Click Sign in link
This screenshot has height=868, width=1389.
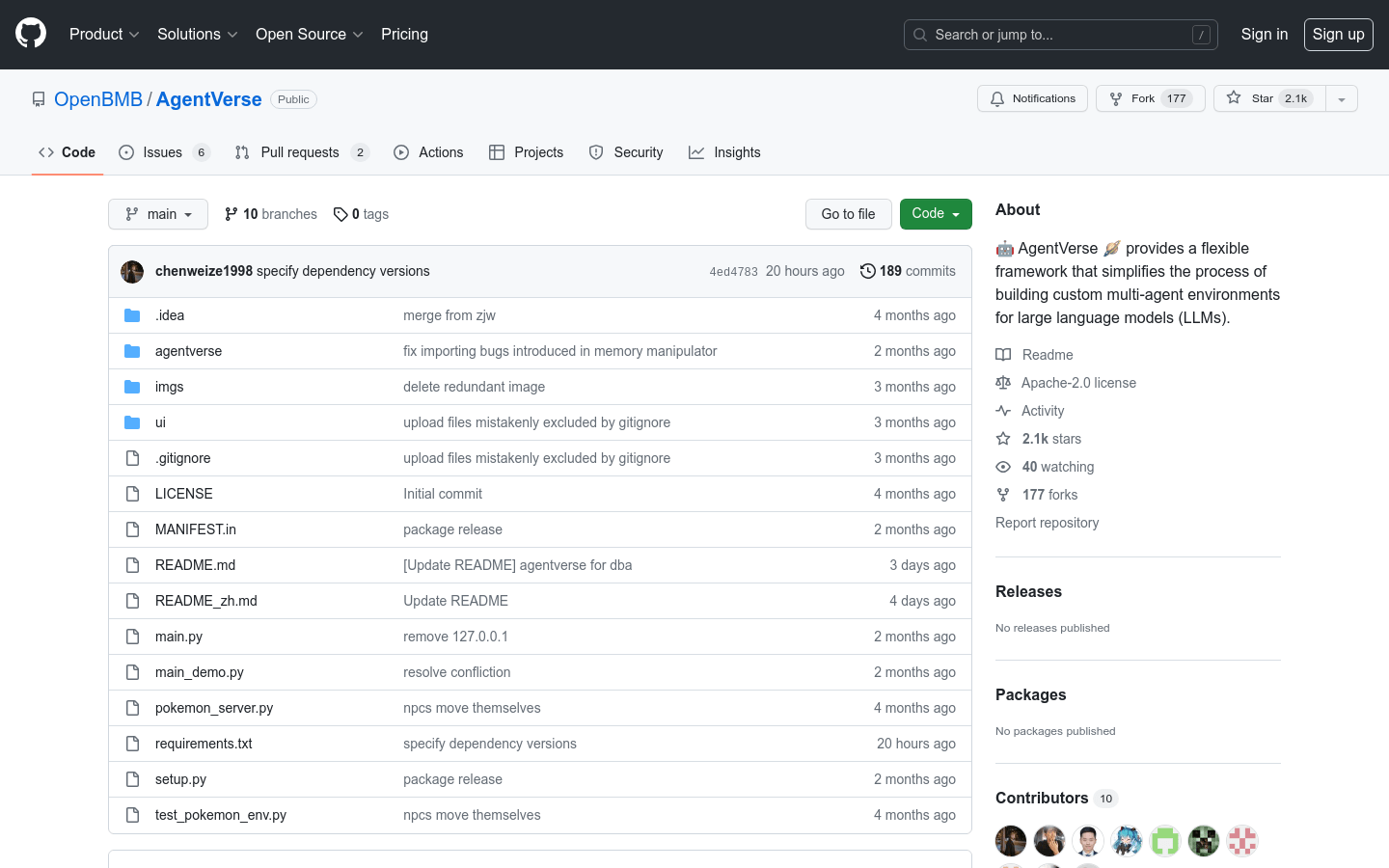click(x=1264, y=34)
